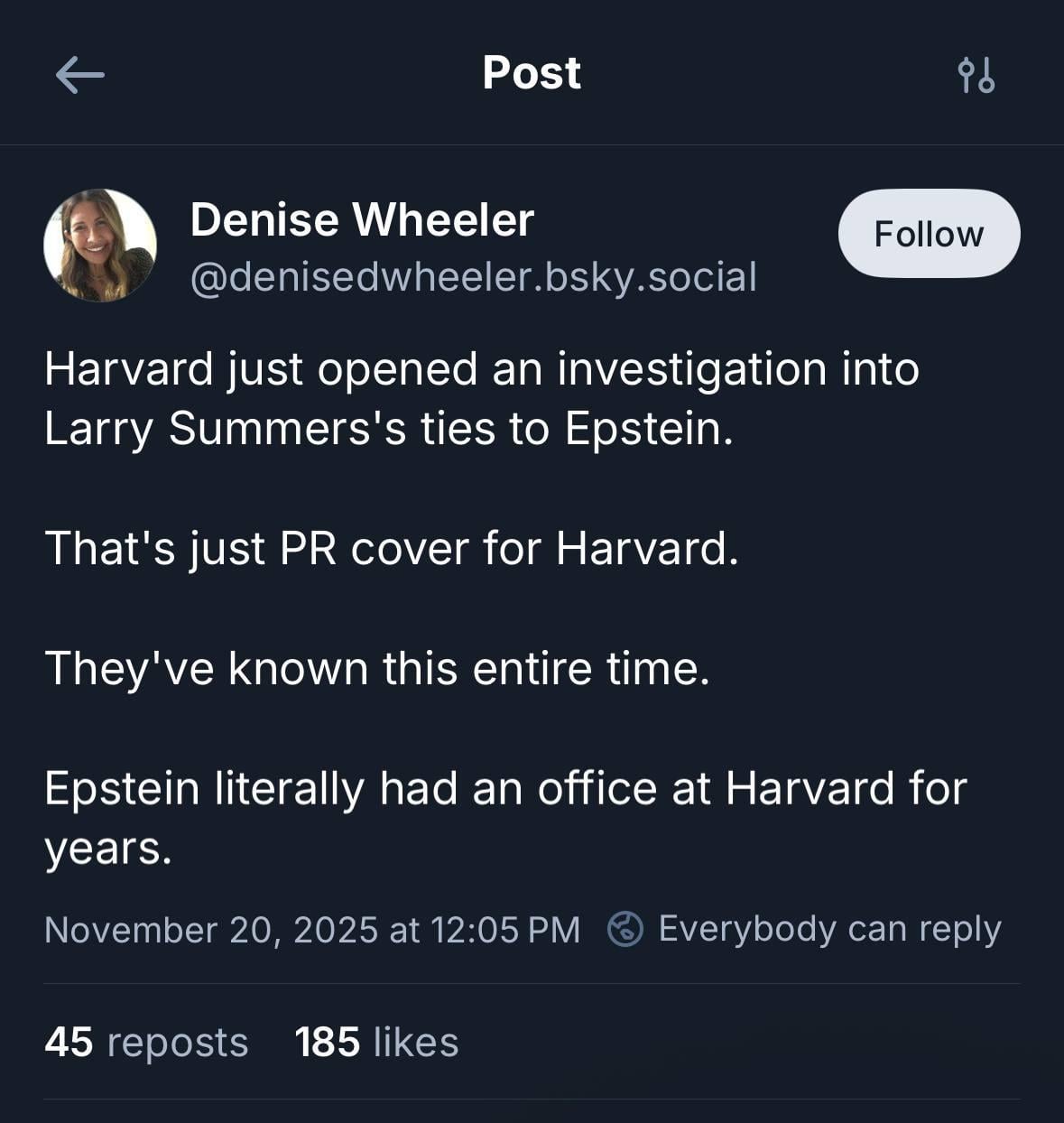Select the paragraph about Harvard's investigation
Viewport: 1064px width, 1123px height.
[481, 398]
